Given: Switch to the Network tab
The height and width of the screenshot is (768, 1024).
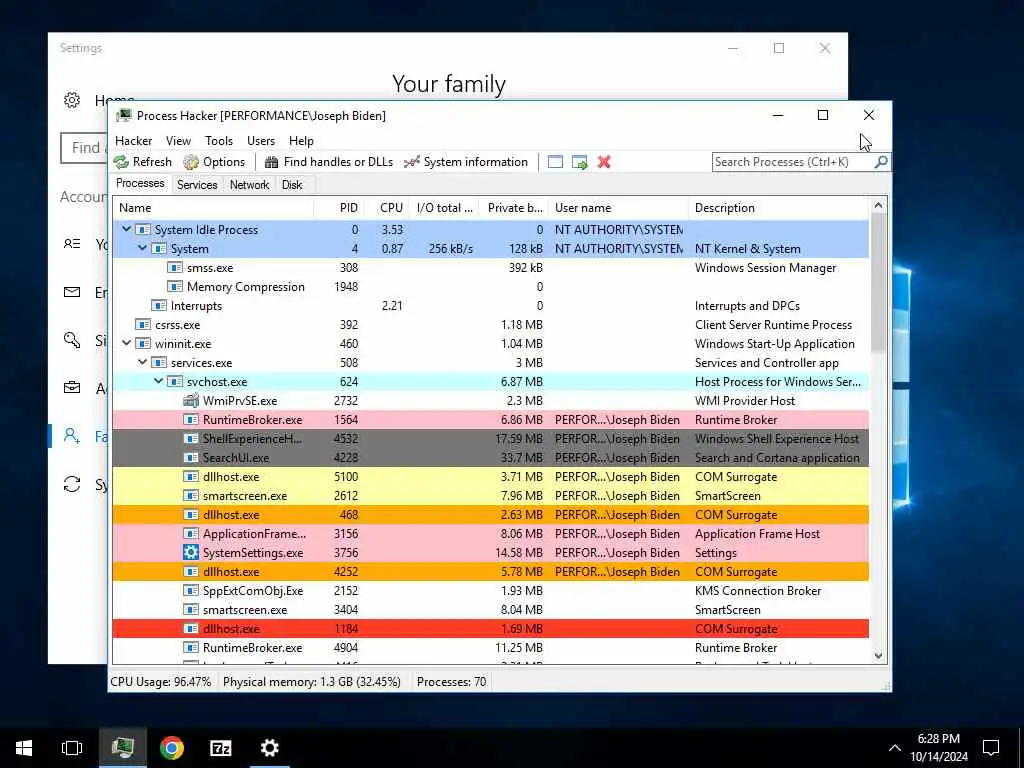Looking at the screenshot, I should [x=249, y=185].
